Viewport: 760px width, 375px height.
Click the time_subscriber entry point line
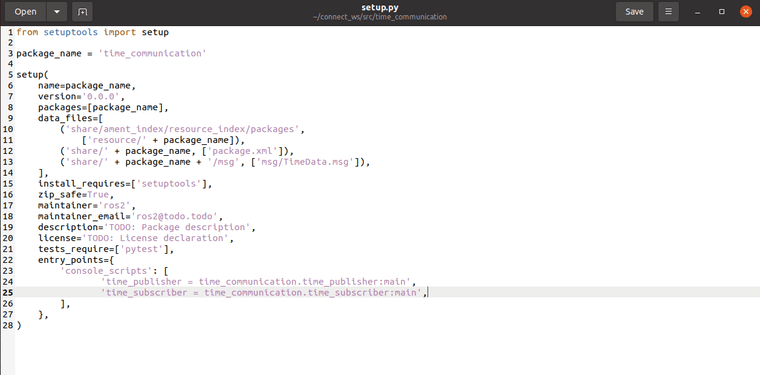pos(264,292)
